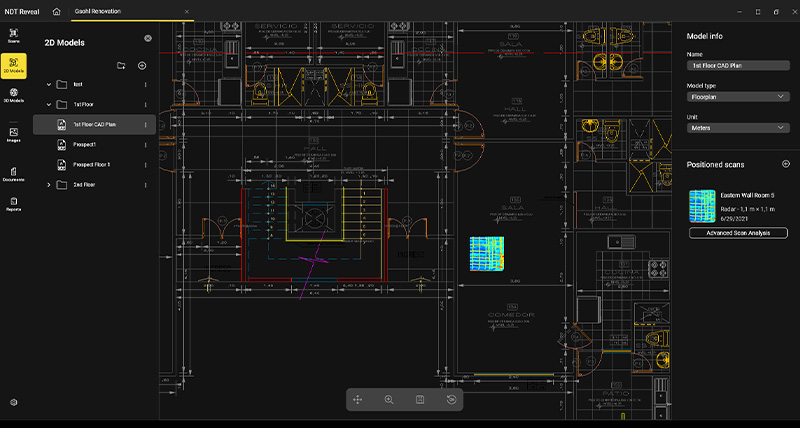Screen dimensions: 800x428
Task: Click the Advanced Scan Analysis button
Action: click(738, 233)
